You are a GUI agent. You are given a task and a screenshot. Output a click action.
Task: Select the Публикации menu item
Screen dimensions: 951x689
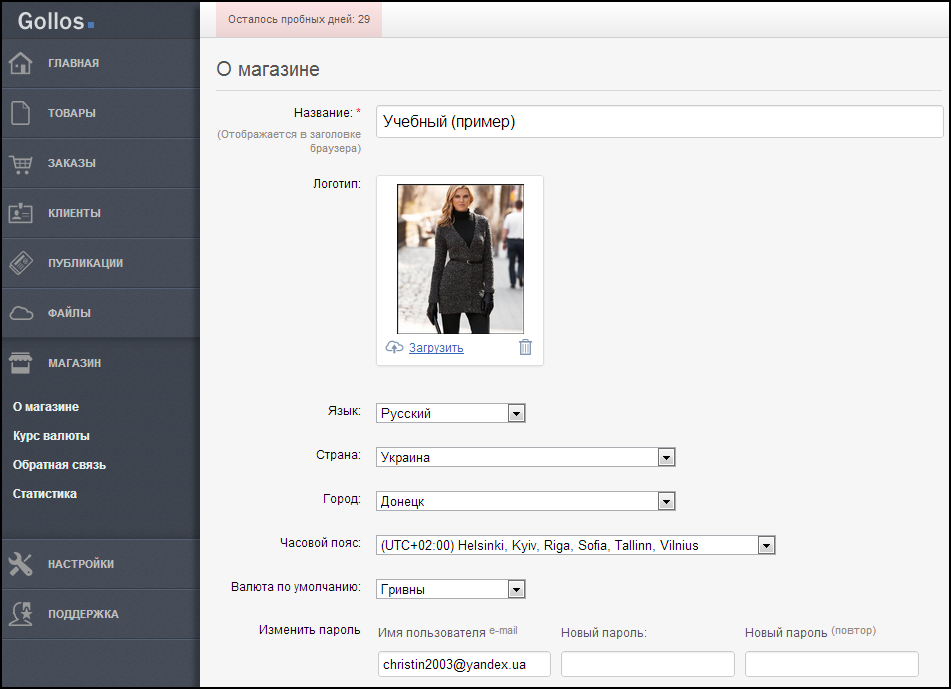[x=86, y=263]
